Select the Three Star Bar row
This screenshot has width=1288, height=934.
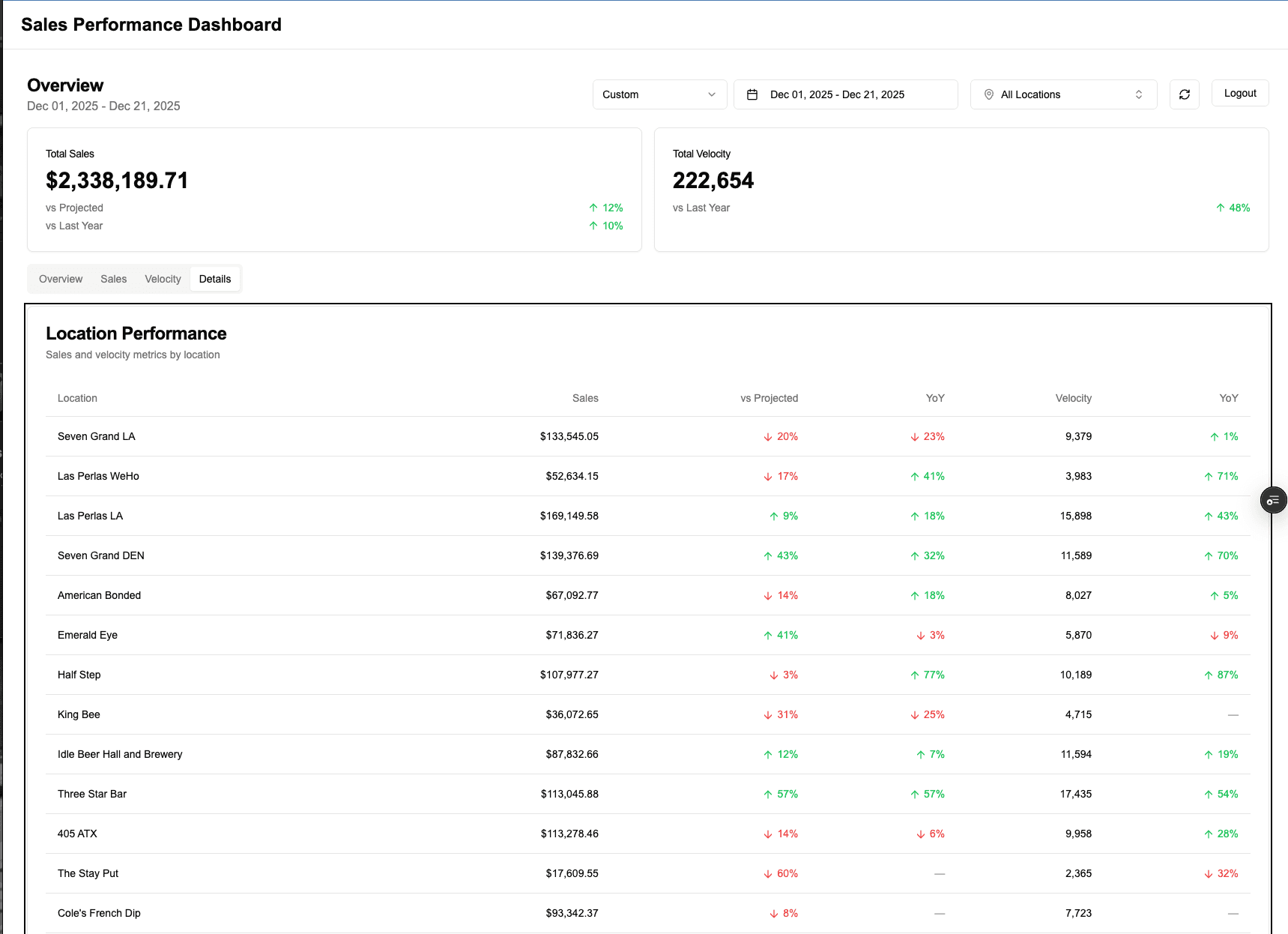click(644, 794)
